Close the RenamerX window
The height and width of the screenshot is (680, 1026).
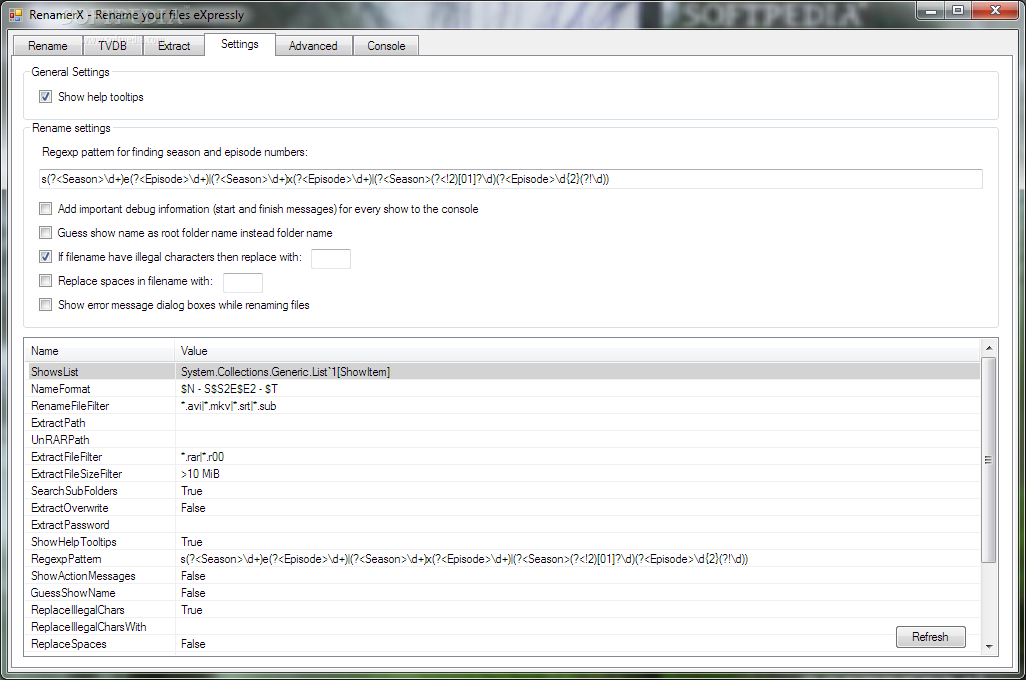tap(995, 10)
